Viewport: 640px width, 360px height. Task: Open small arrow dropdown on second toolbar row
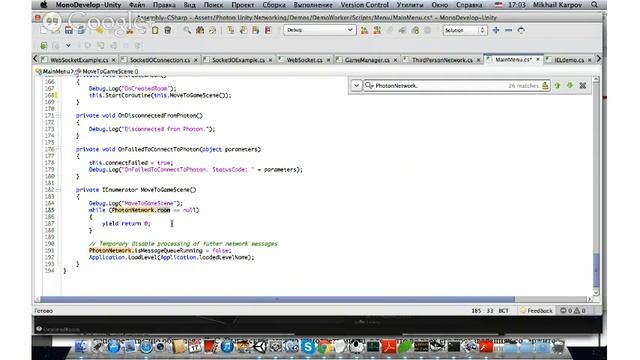(x=68, y=45)
